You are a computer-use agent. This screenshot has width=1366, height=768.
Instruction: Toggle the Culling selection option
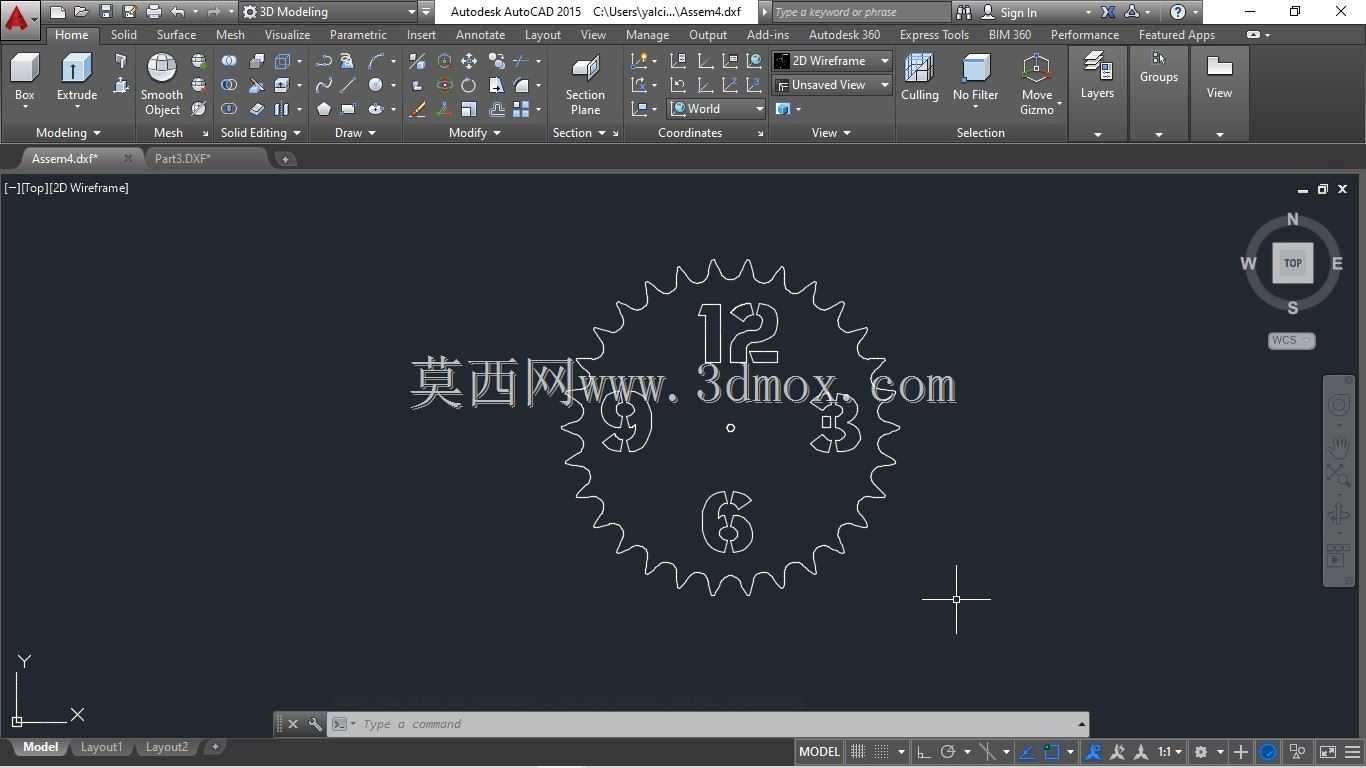[x=919, y=77]
